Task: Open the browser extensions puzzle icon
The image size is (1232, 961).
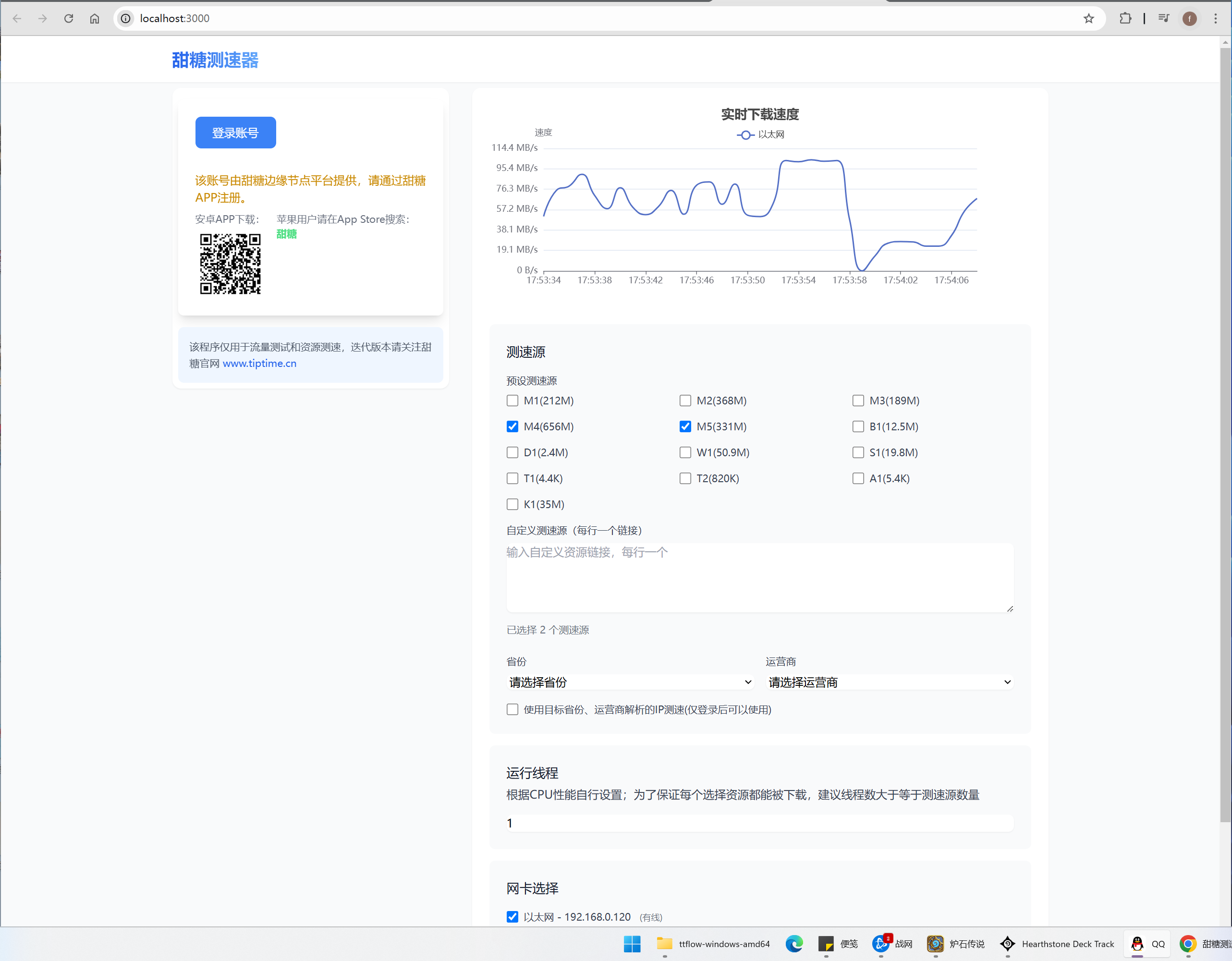Action: (x=1125, y=19)
